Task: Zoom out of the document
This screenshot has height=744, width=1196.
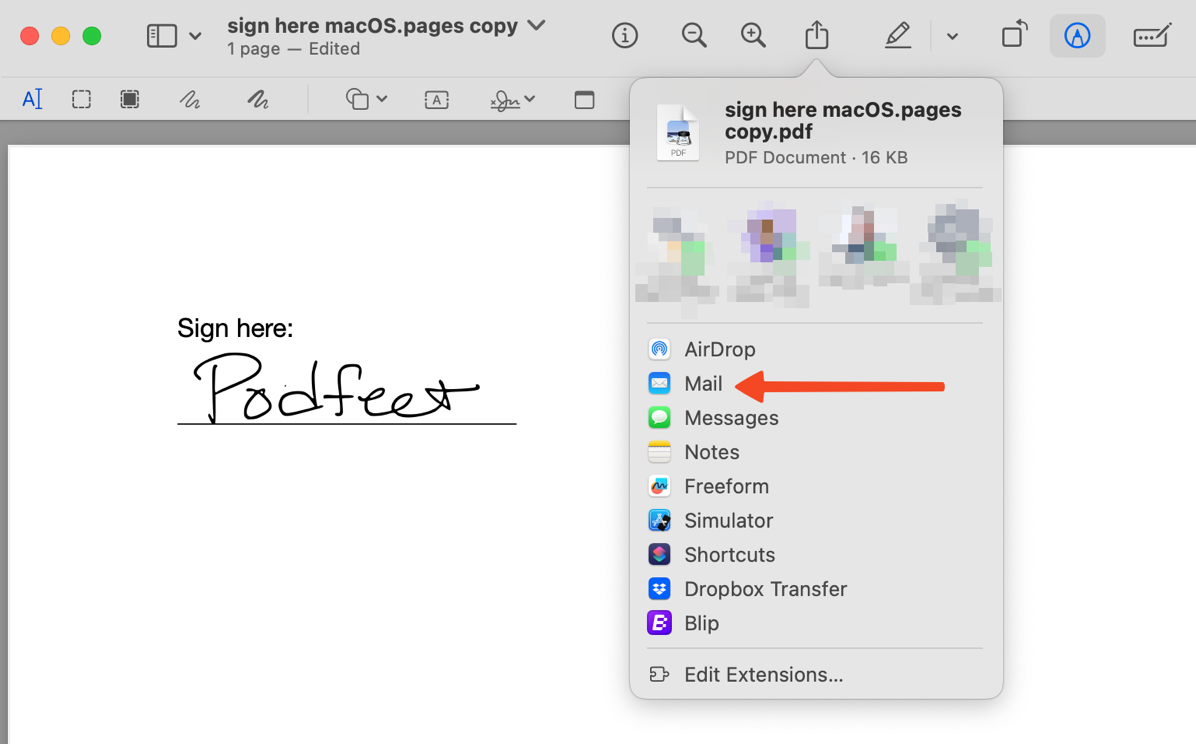Action: click(x=693, y=36)
